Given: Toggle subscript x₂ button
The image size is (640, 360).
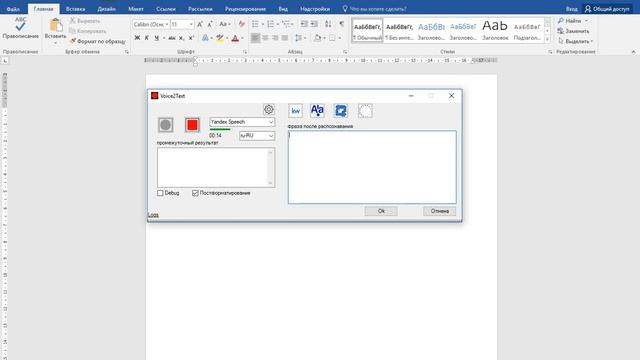Looking at the screenshot, I should 182,38.
